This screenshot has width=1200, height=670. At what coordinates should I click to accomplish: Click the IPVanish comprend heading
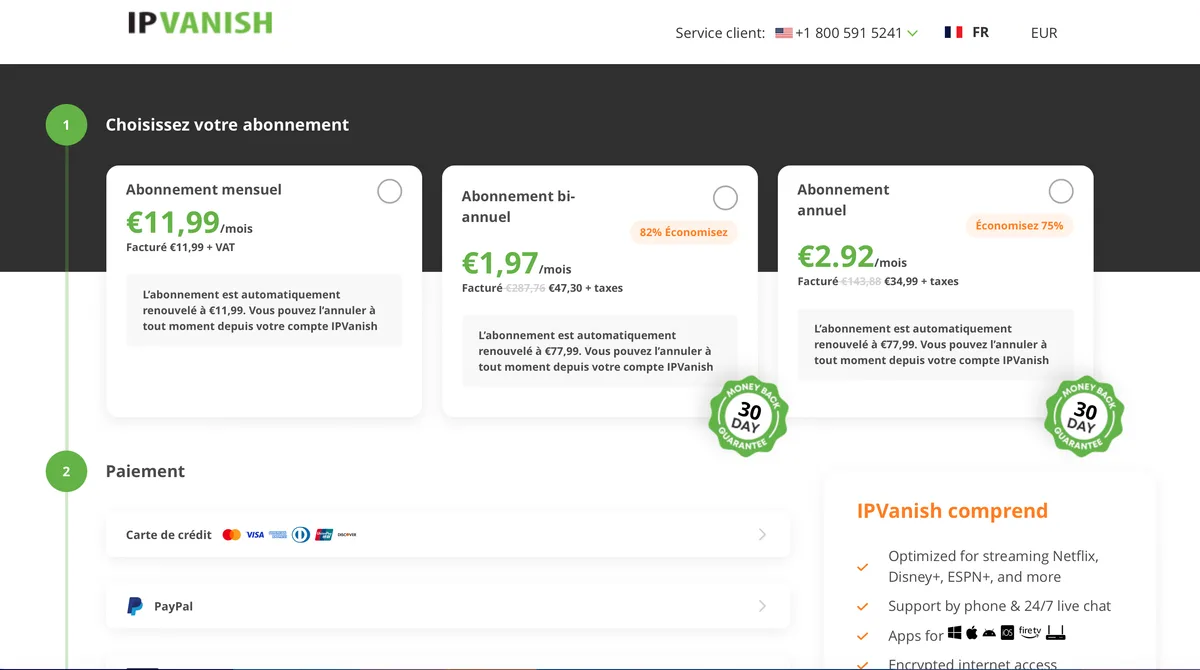point(952,511)
